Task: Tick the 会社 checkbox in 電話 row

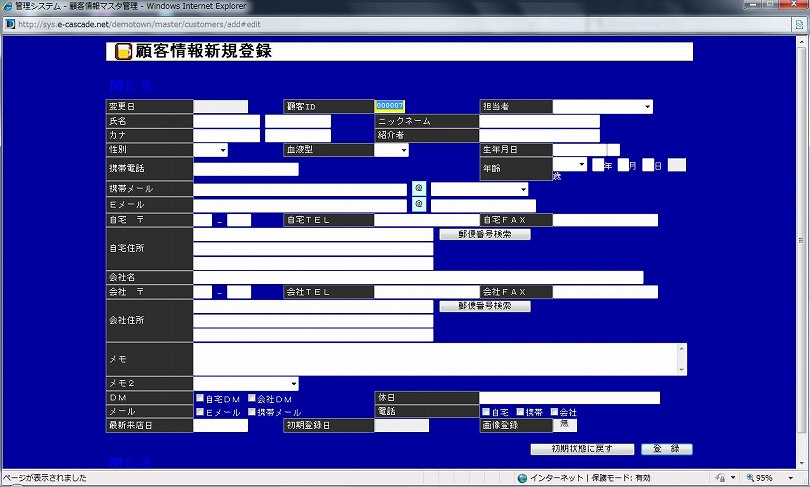Action: coord(554,412)
